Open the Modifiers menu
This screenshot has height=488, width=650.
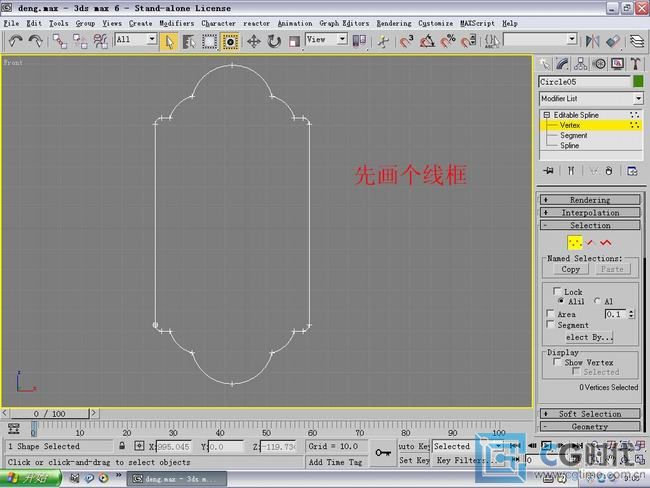[177, 23]
